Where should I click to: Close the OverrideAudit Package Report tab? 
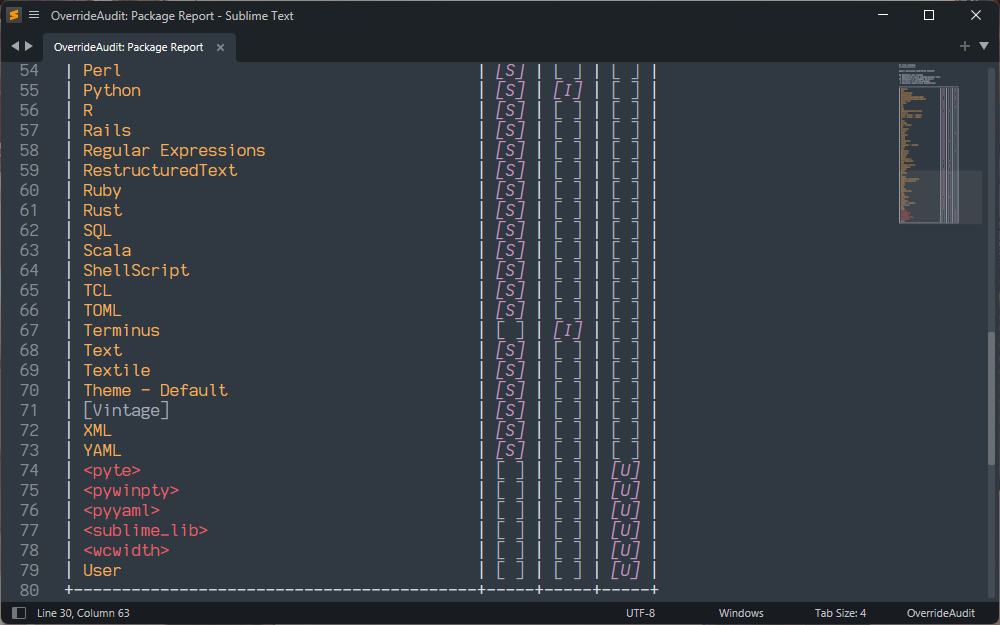[220, 47]
